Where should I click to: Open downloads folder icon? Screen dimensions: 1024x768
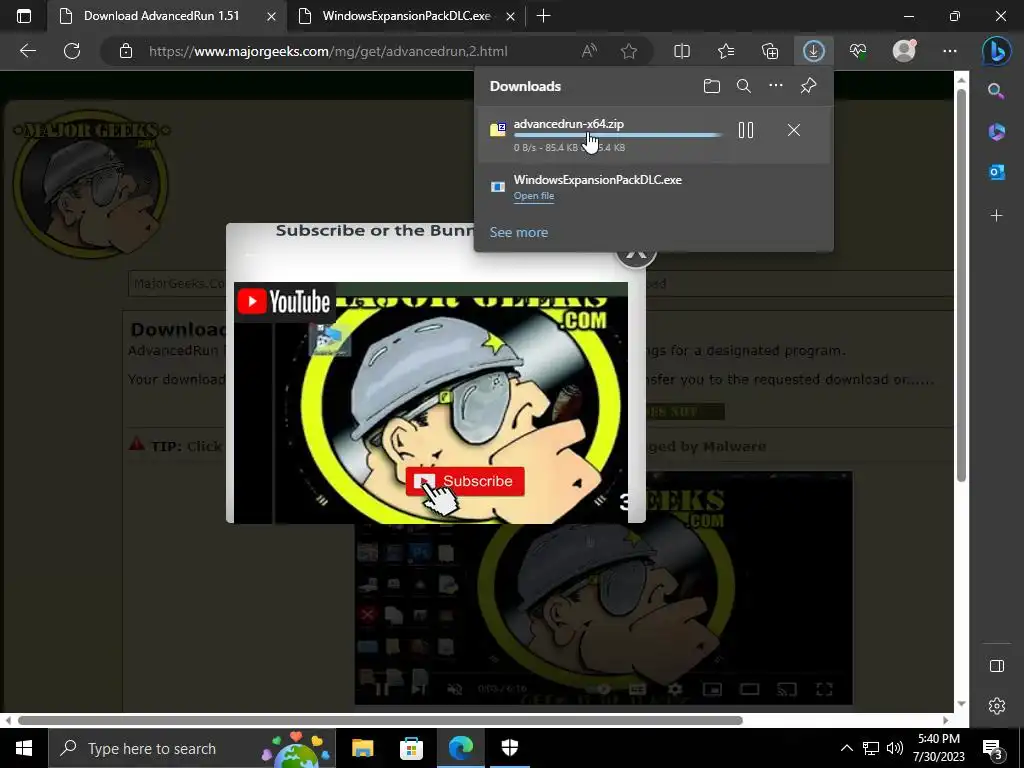coord(712,86)
